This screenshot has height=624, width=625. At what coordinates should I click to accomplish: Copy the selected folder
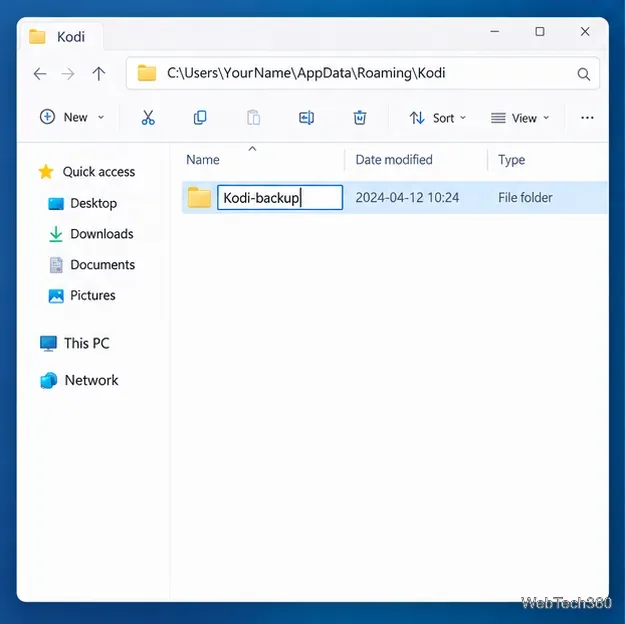(200, 118)
